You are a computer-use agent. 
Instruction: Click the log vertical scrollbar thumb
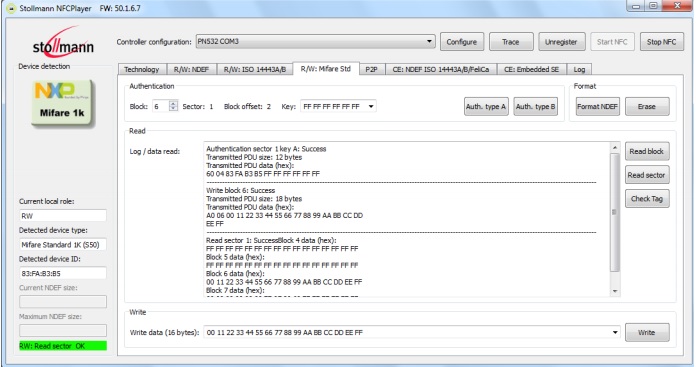(615, 212)
